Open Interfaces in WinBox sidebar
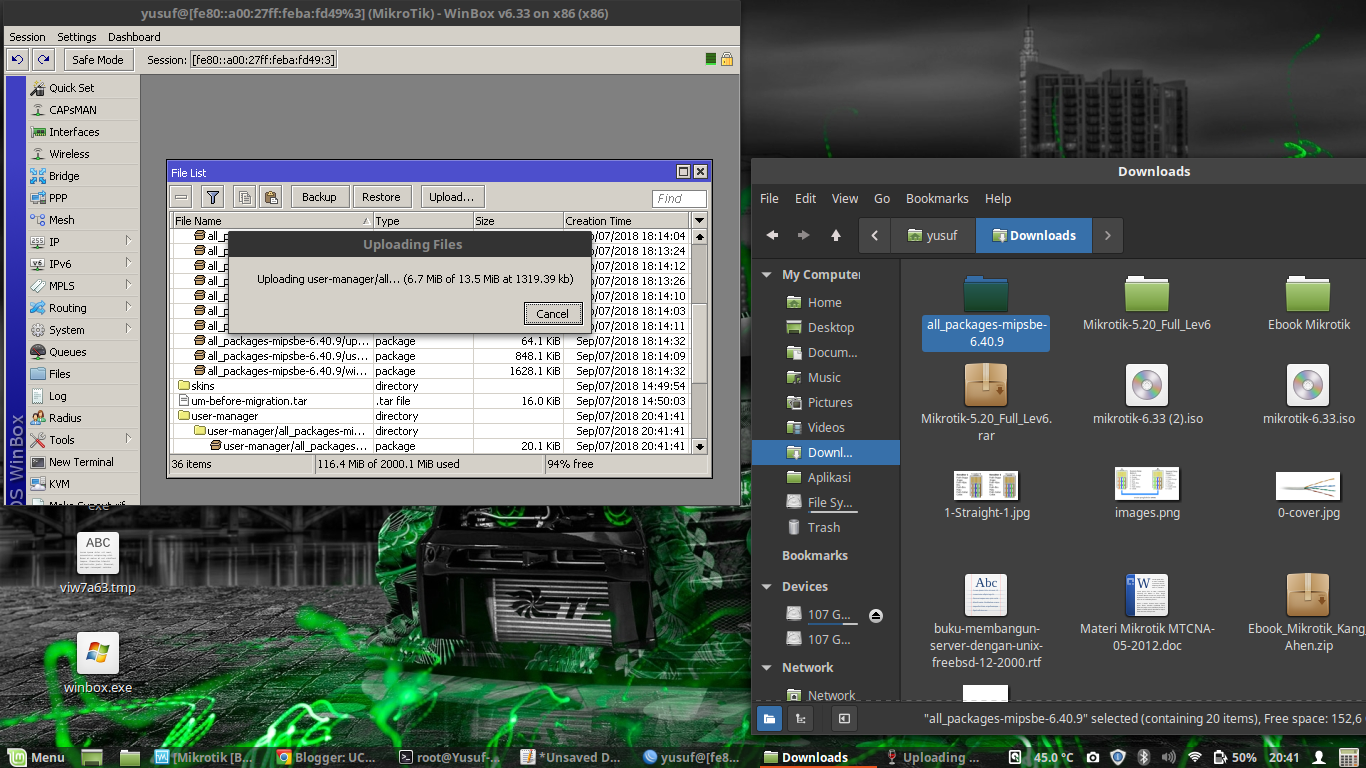The image size is (1366, 768). click(x=75, y=132)
